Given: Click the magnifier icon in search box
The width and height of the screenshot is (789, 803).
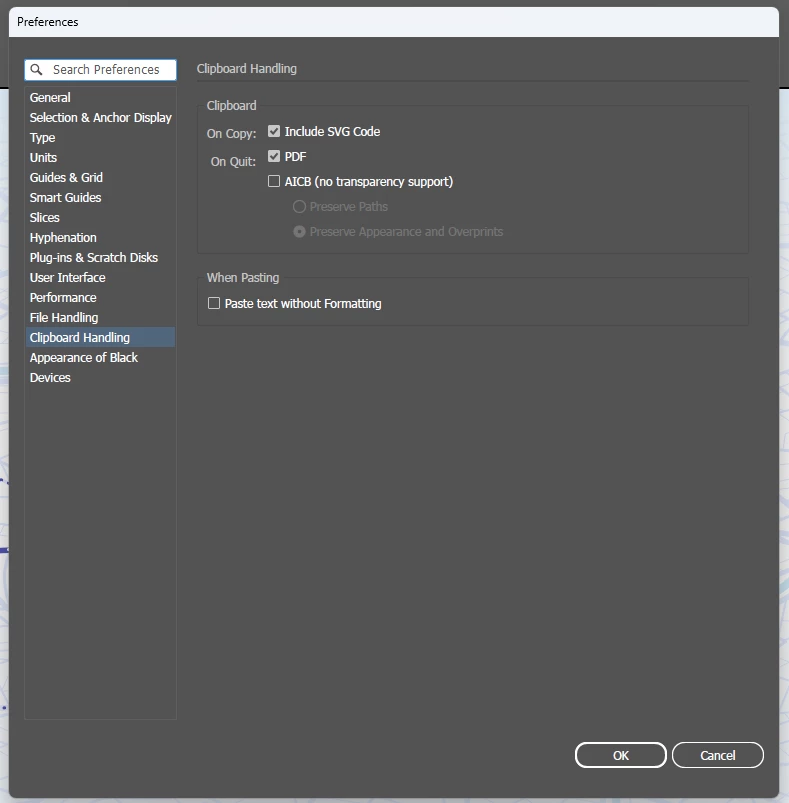Looking at the screenshot, I should point(36,69).
